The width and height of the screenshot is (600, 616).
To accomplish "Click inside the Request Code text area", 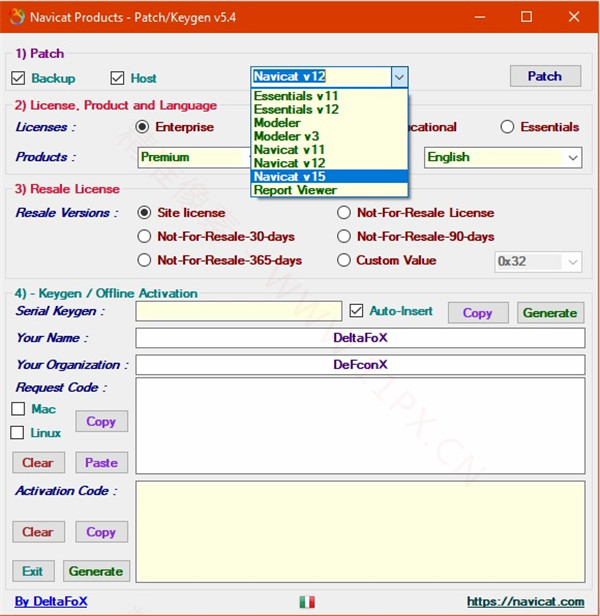I will click(360, 426).
